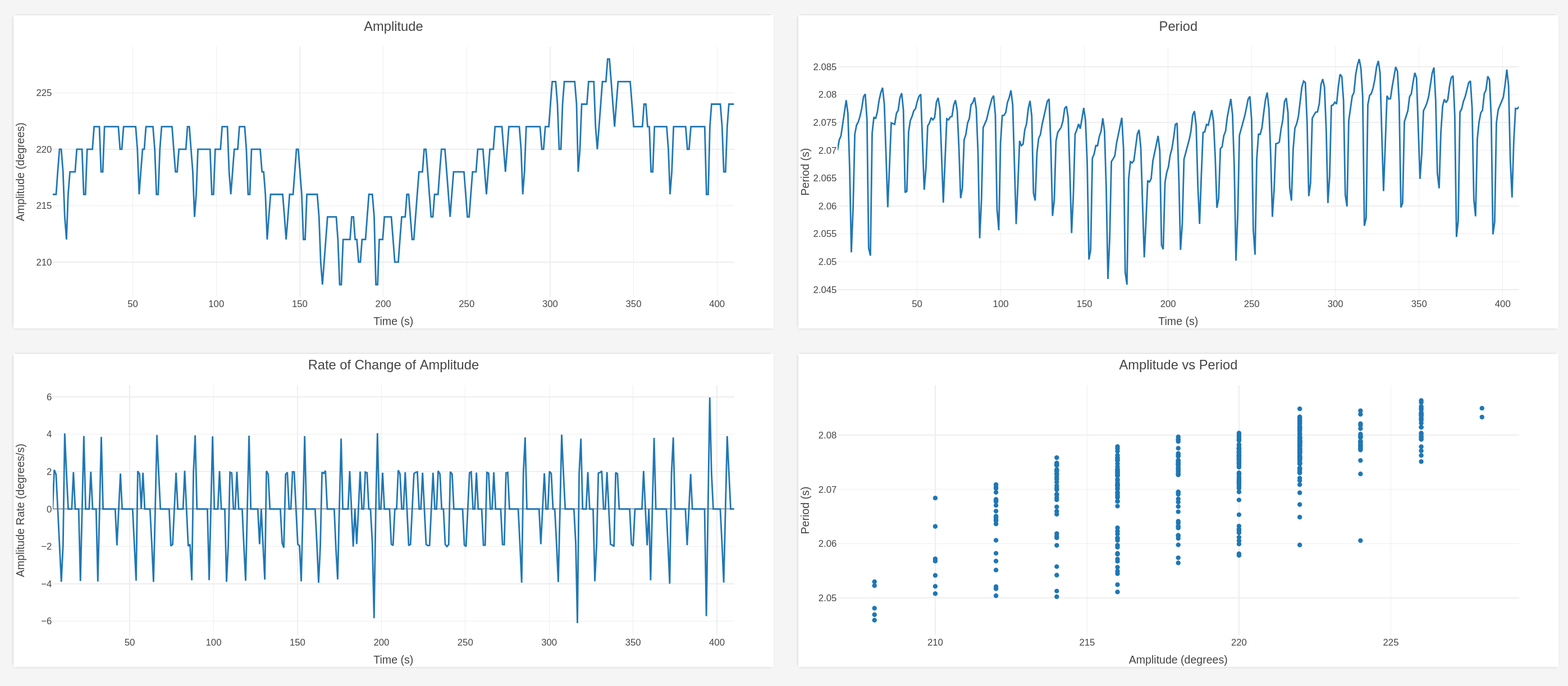Click the Amplitude (degrees) x-axis label of the scatter plot
Screen dimensions: 1568x686
1177,659
